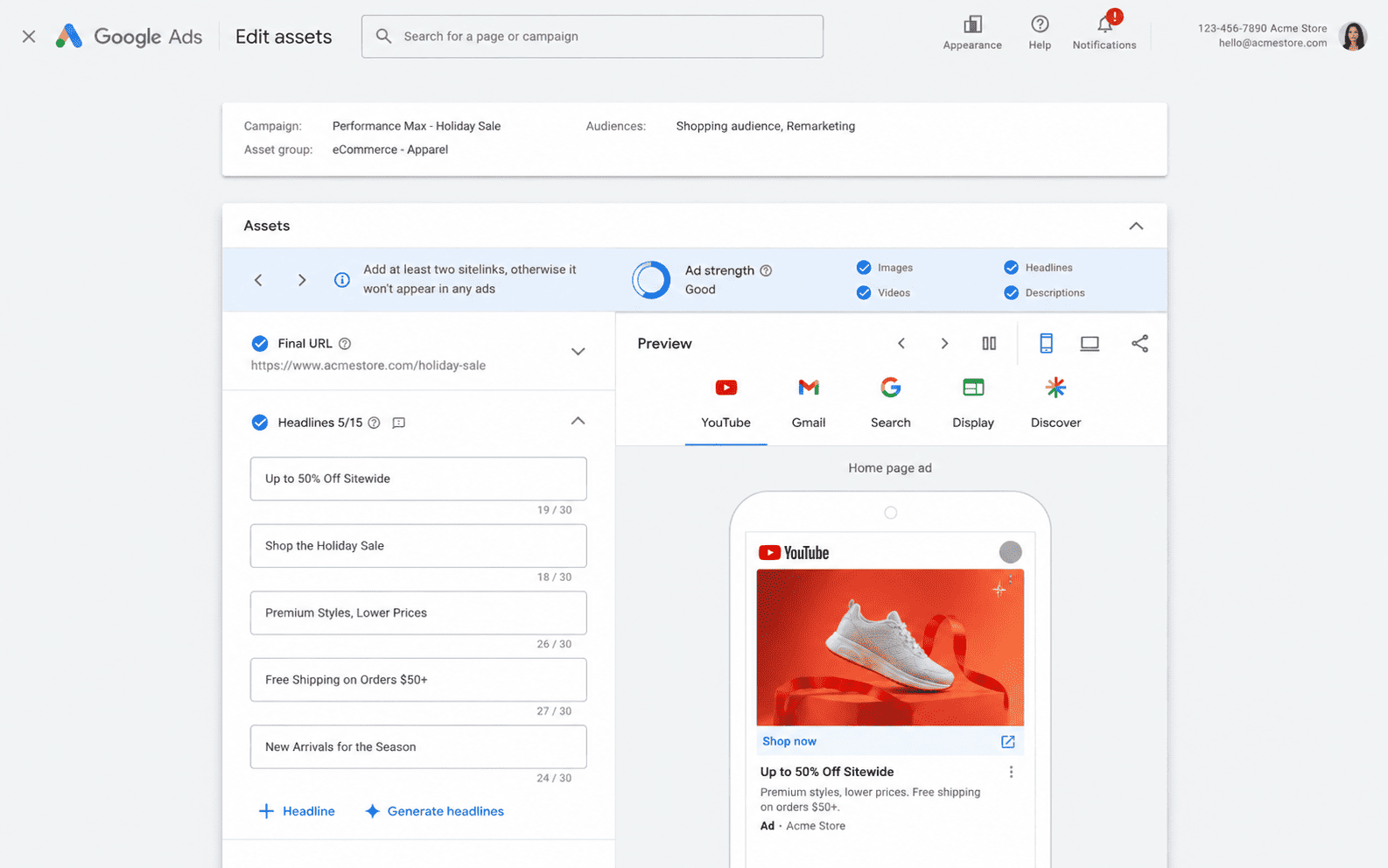The width and height of the screenshot is (1388, 868).
Task: Open Final URL help icon
Action: pos(345,344)
